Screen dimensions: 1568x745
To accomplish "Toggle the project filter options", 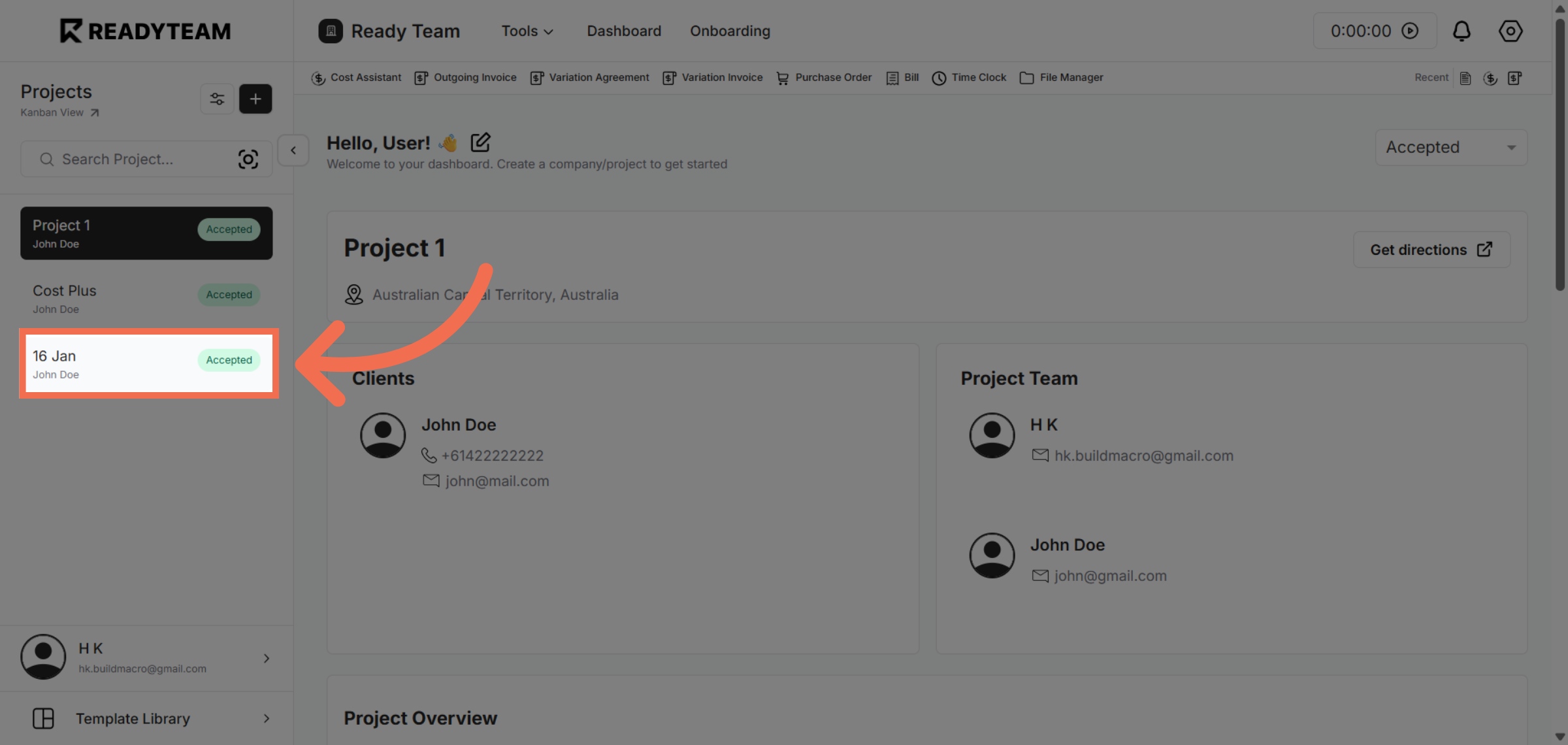I will (217, 99).
